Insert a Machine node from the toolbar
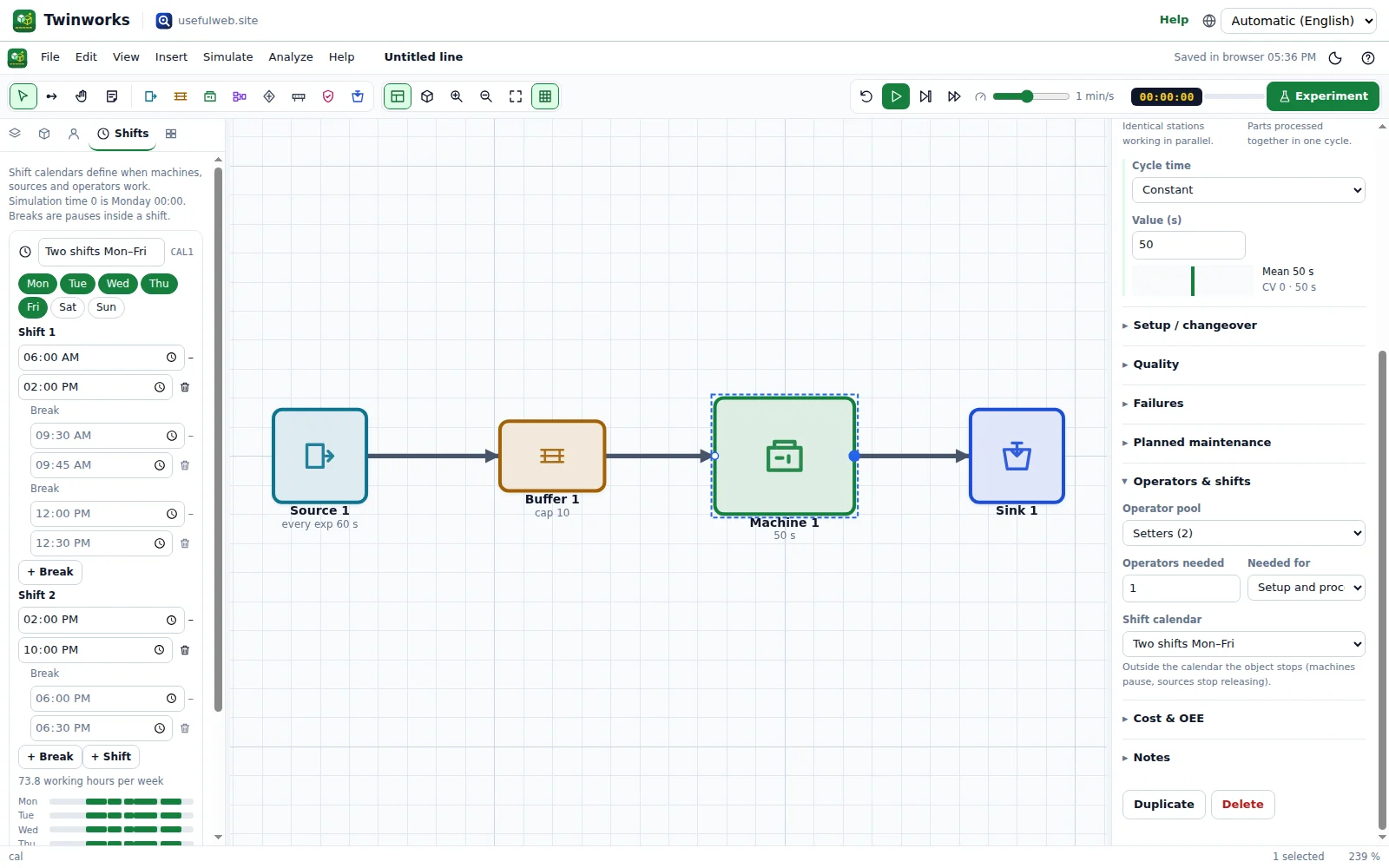Viewport: 1389px width, 868px height. (x=210, y=96)
